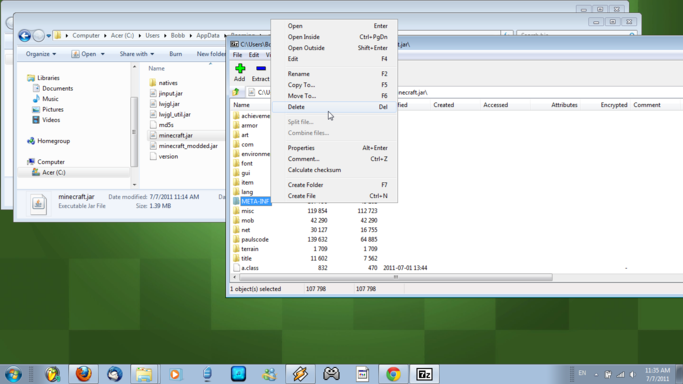Open the media player taskbar icon
Screen dimensions: 683x384
[175, 374]
